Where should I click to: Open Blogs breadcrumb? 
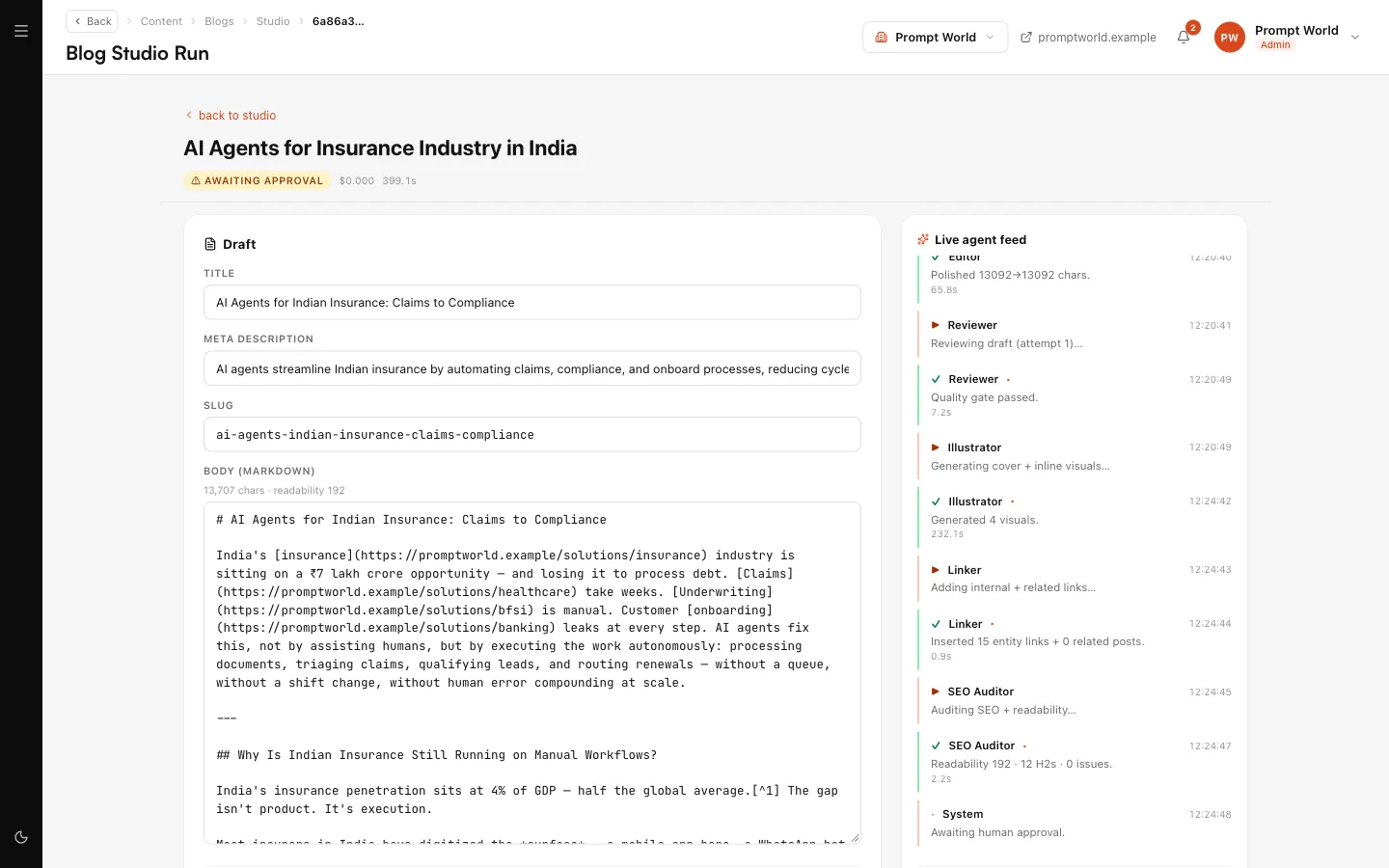coord(219,21)
